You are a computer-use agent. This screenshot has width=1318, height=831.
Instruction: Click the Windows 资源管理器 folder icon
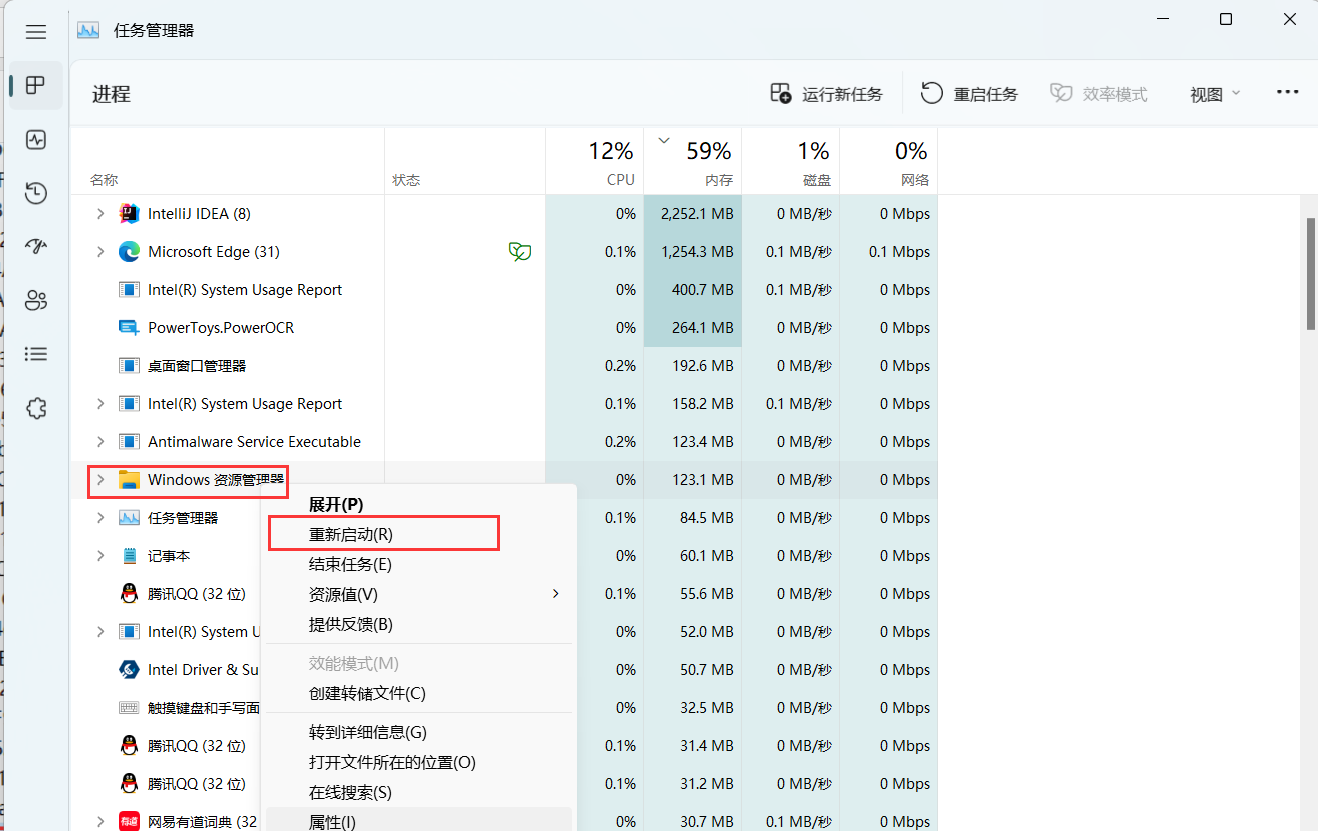click(129, 480)
